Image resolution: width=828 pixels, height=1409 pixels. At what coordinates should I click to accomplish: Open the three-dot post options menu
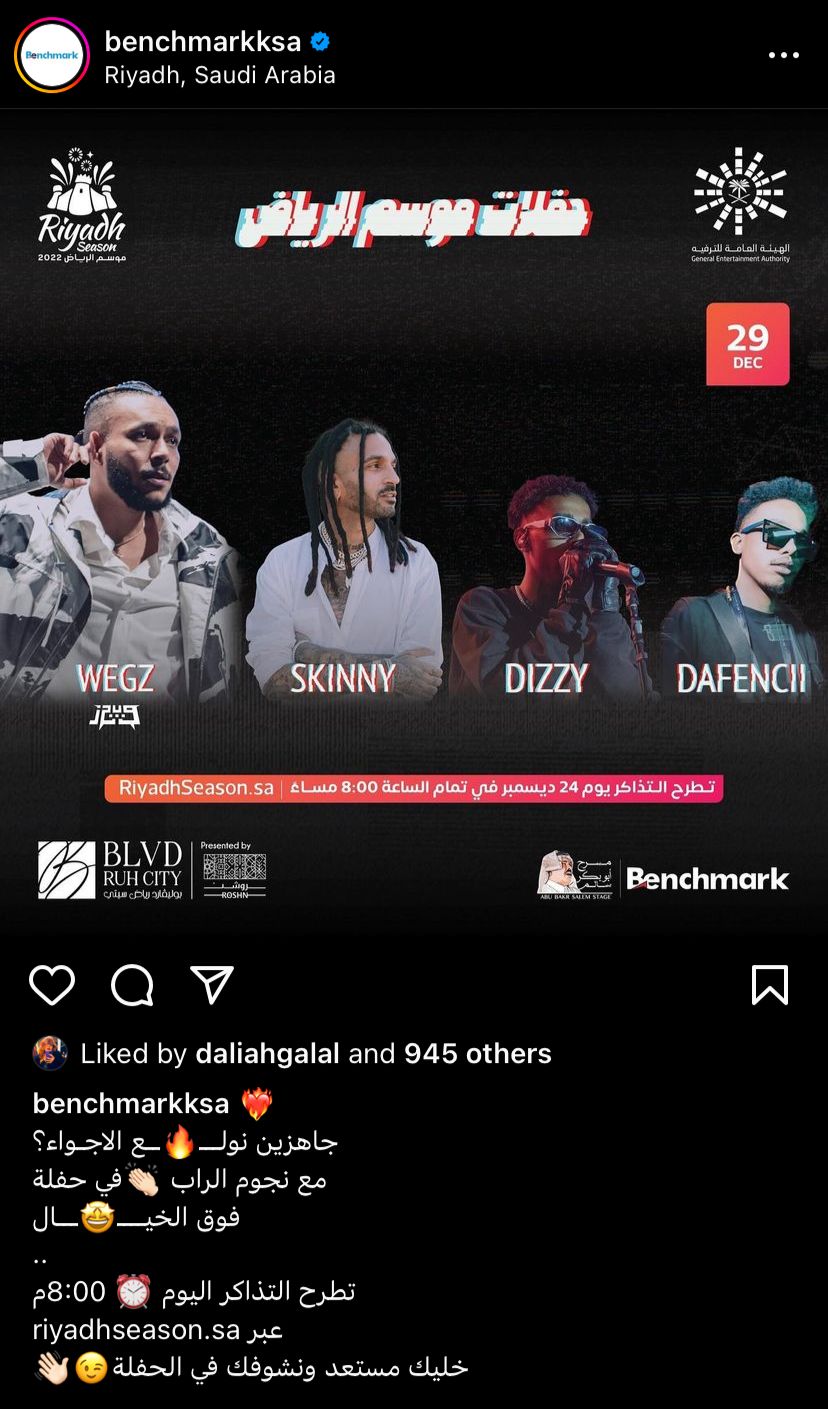click(x=784, y=55)
